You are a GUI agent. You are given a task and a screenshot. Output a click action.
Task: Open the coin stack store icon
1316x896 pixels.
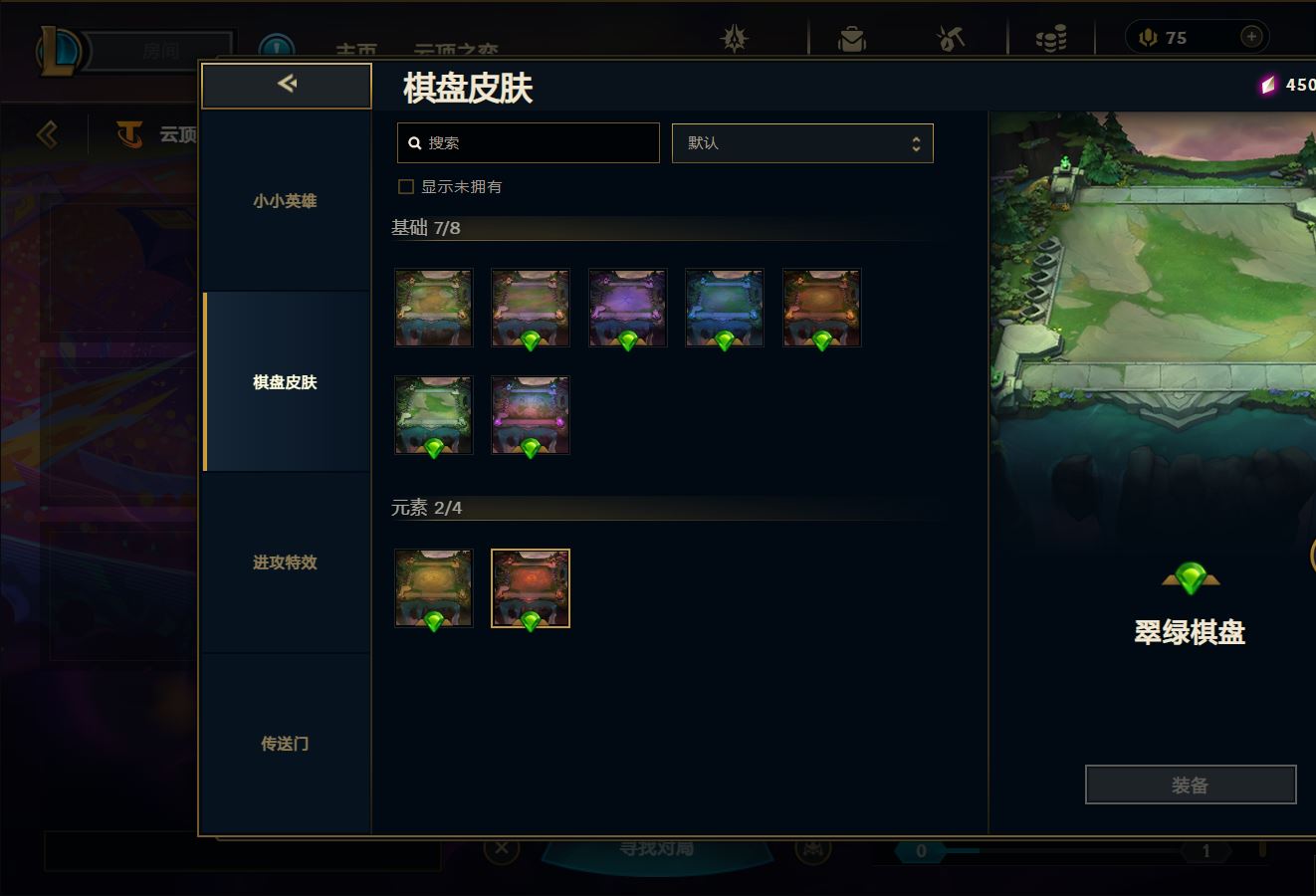point(1050,39)
